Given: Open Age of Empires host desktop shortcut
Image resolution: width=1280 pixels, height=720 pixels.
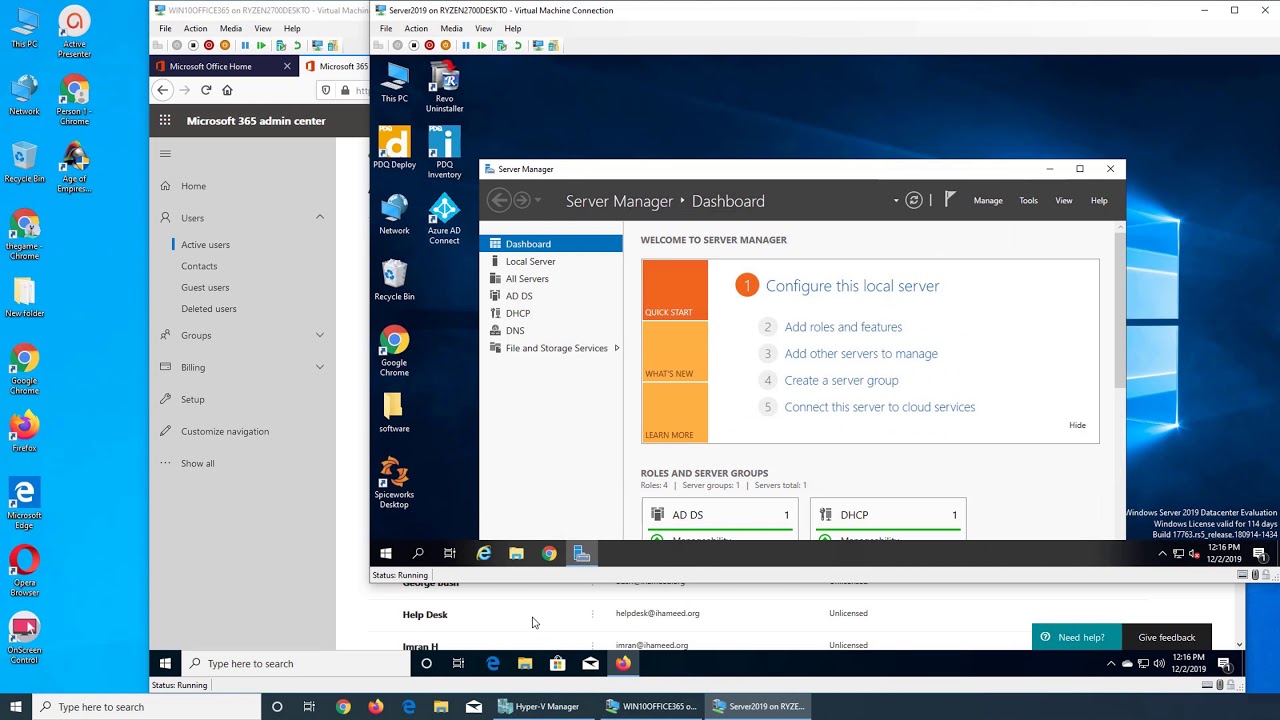Looking at the screenshot, I should [x=74, y=168].
